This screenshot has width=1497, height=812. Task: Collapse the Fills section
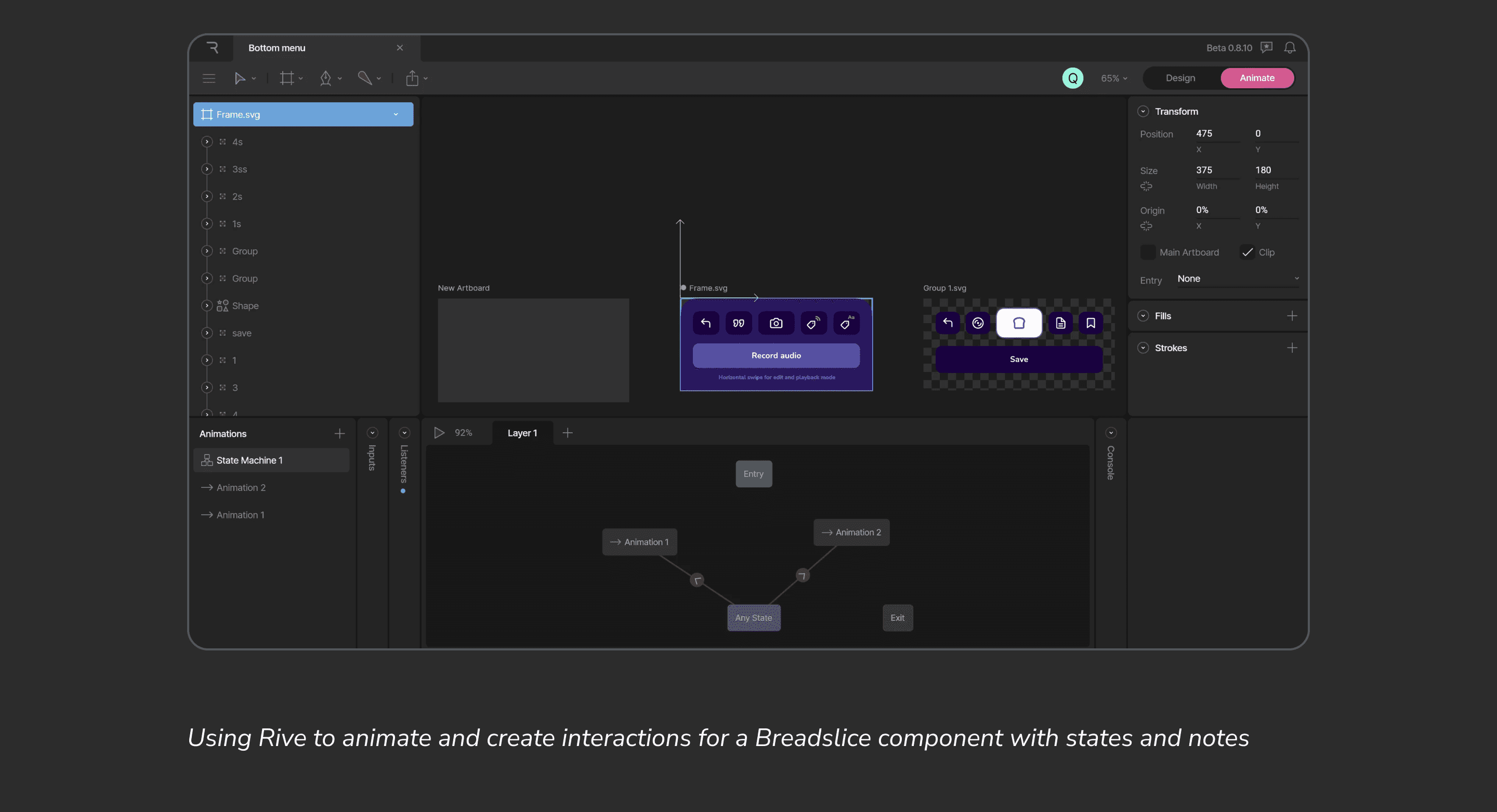click(1143, 316)
